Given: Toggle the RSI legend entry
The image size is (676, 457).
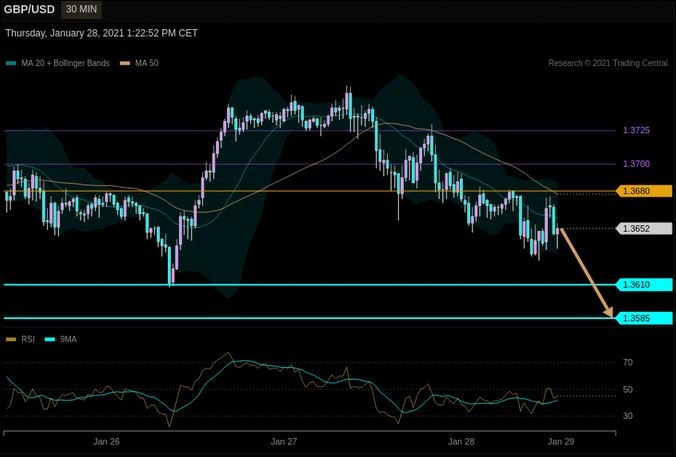Looking at the screenshot, I should click(20, 339).
